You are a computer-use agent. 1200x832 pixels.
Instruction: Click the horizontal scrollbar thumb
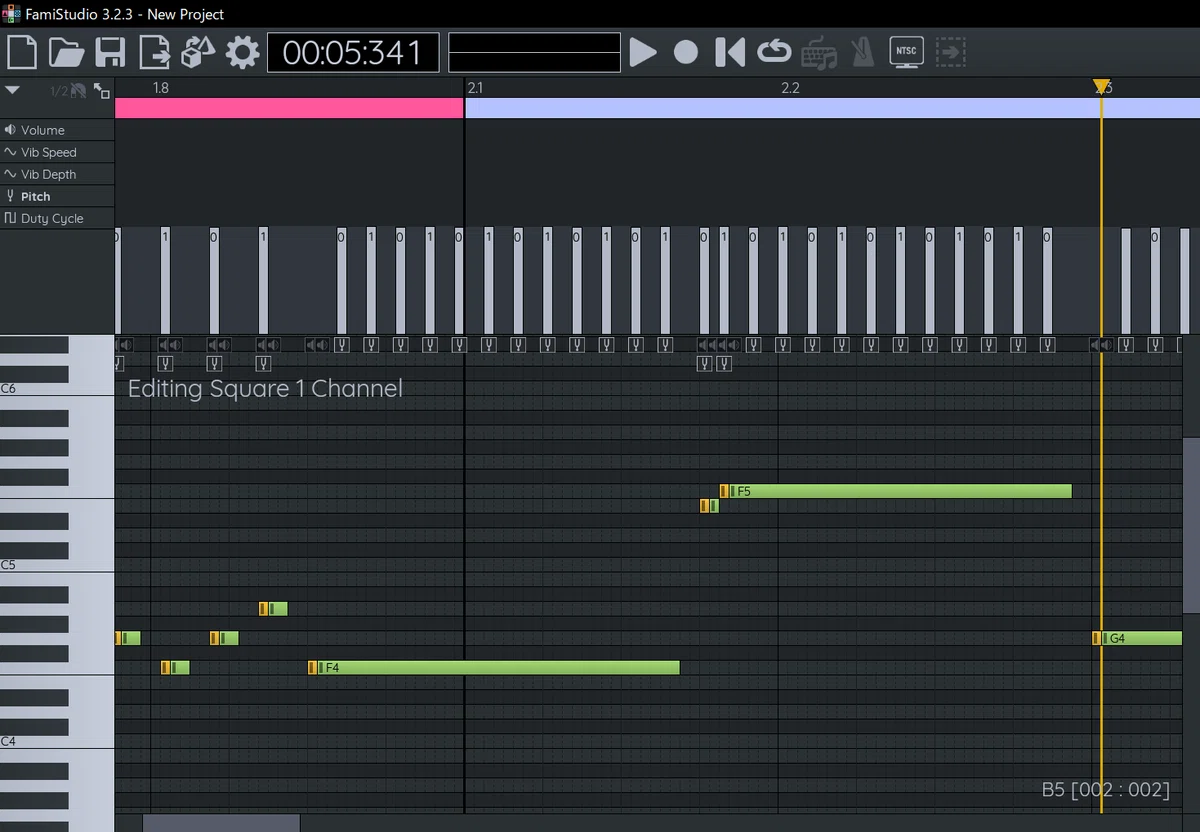[x=221, y=823]
